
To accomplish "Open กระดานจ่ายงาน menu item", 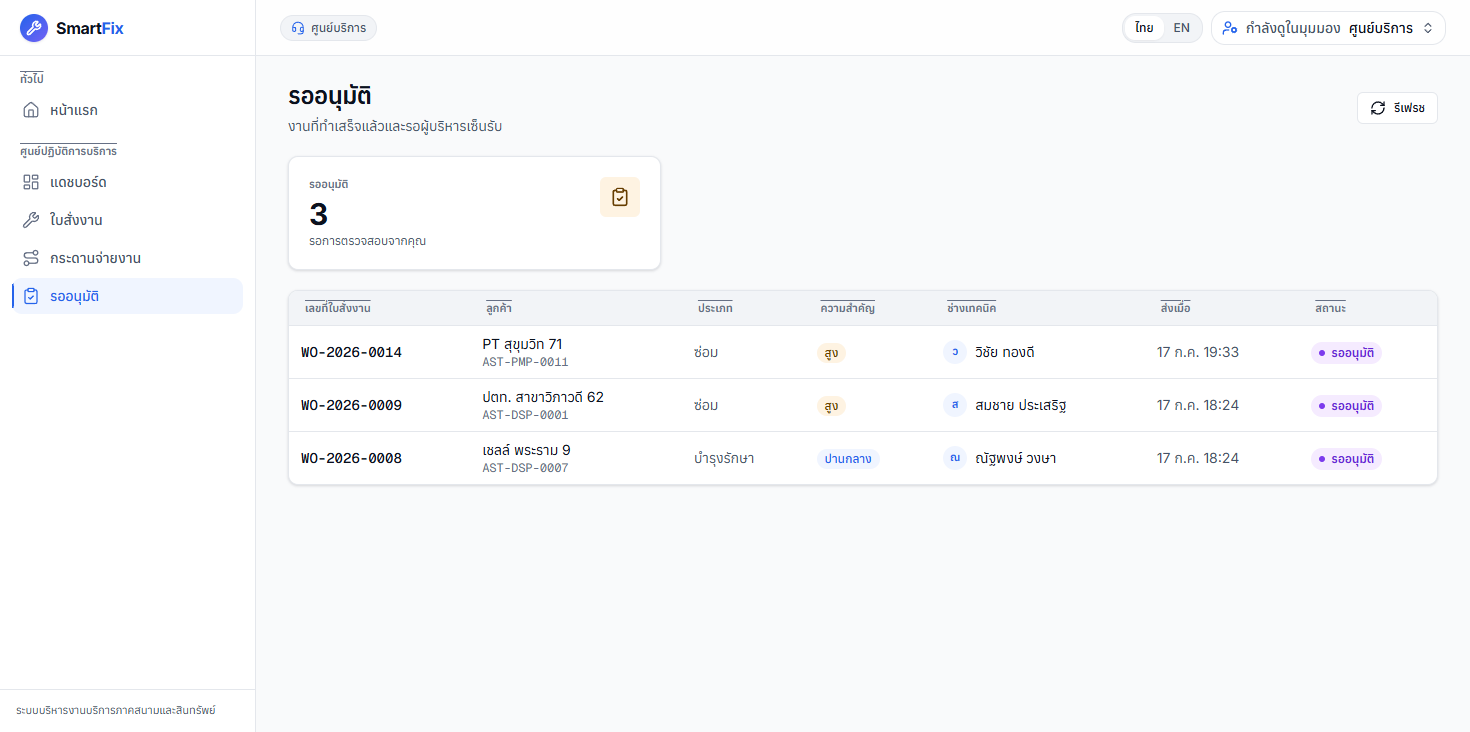I will [x=127, y=258].
